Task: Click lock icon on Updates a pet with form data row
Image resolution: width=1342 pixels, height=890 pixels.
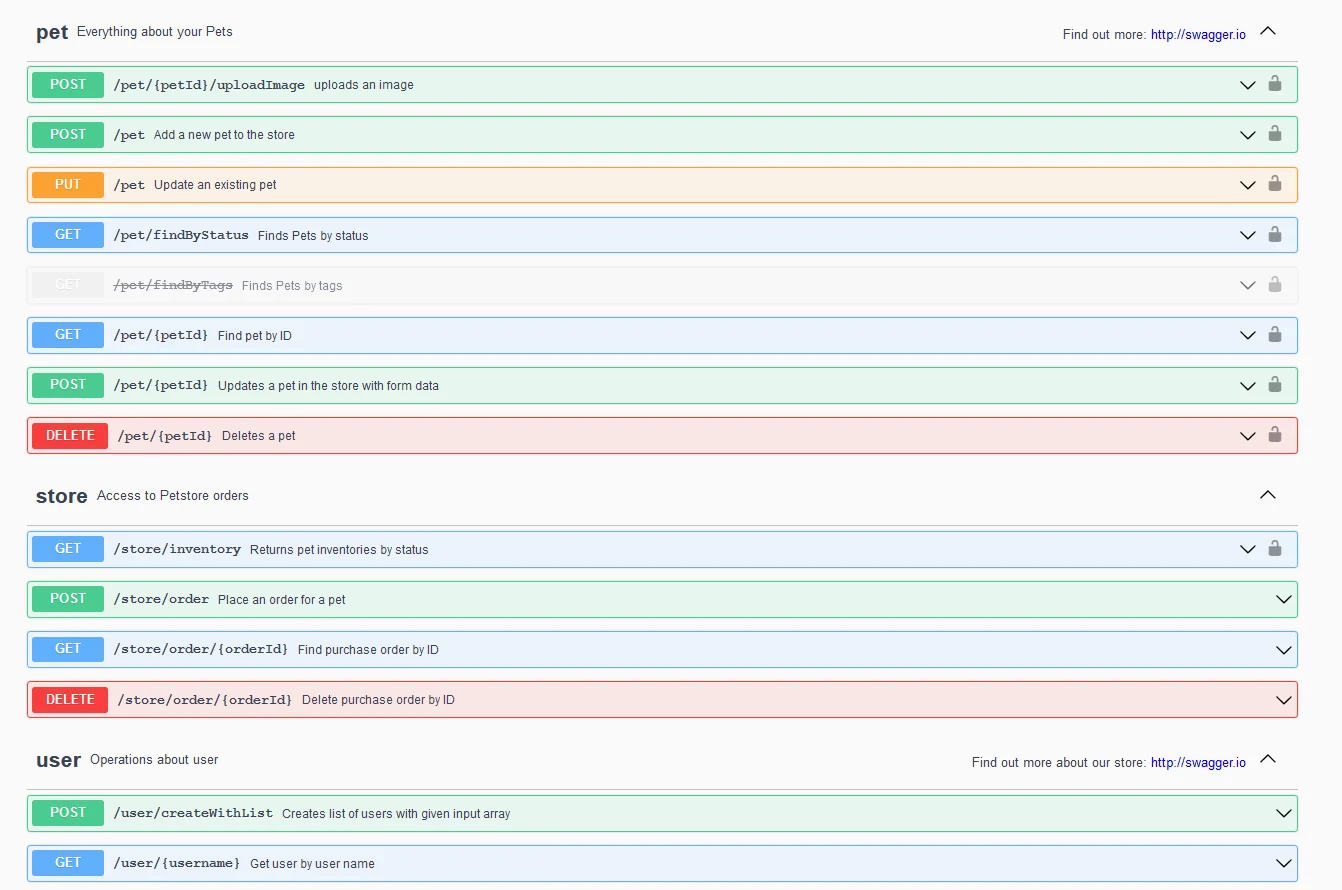Action: 1275,385
